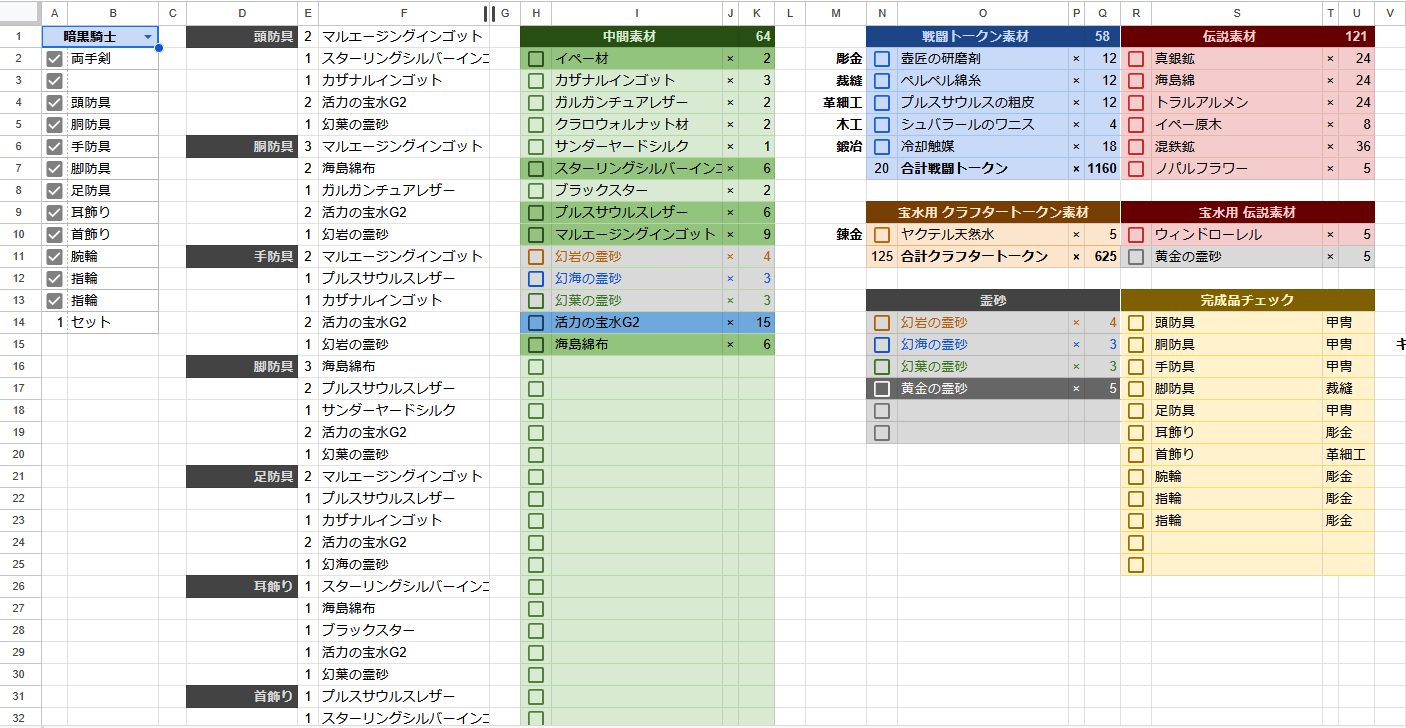This screenshot has width=1406, height=728.
Task: Tick the ヤクテル天然水 orange checkbox
Action: click(882, 235)
